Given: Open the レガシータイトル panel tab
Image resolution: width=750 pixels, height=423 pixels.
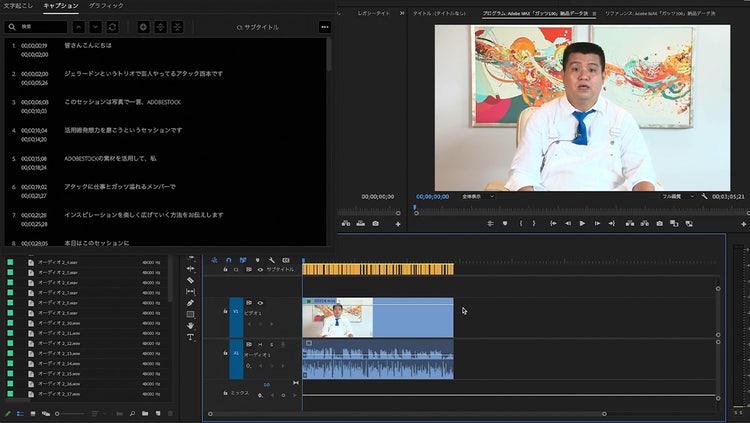Looking at the screenshot, I should tap(374, 13).
